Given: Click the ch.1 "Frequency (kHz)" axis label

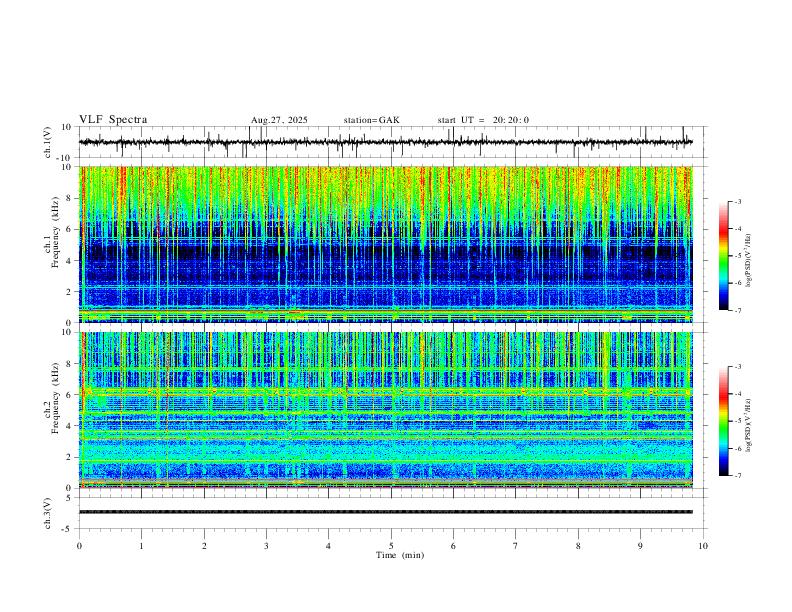Looking at the screenshot, I should [x=56, y=231].
